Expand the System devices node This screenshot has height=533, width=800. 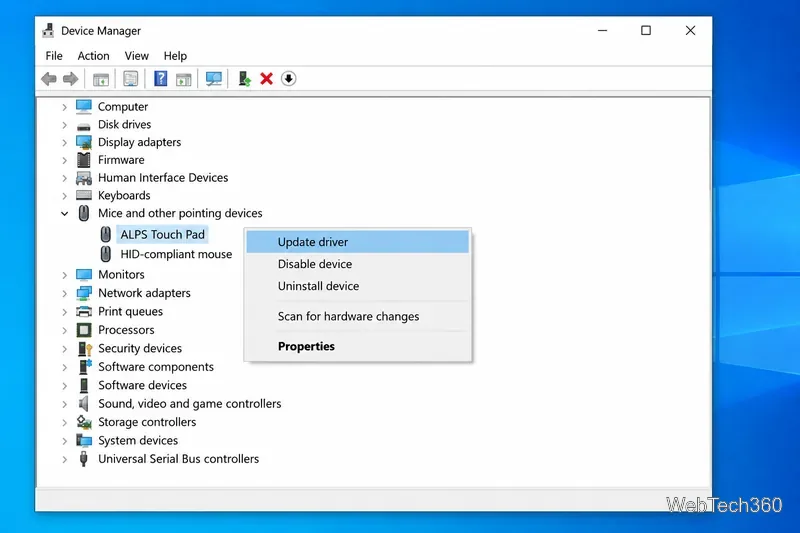[64, 441]
